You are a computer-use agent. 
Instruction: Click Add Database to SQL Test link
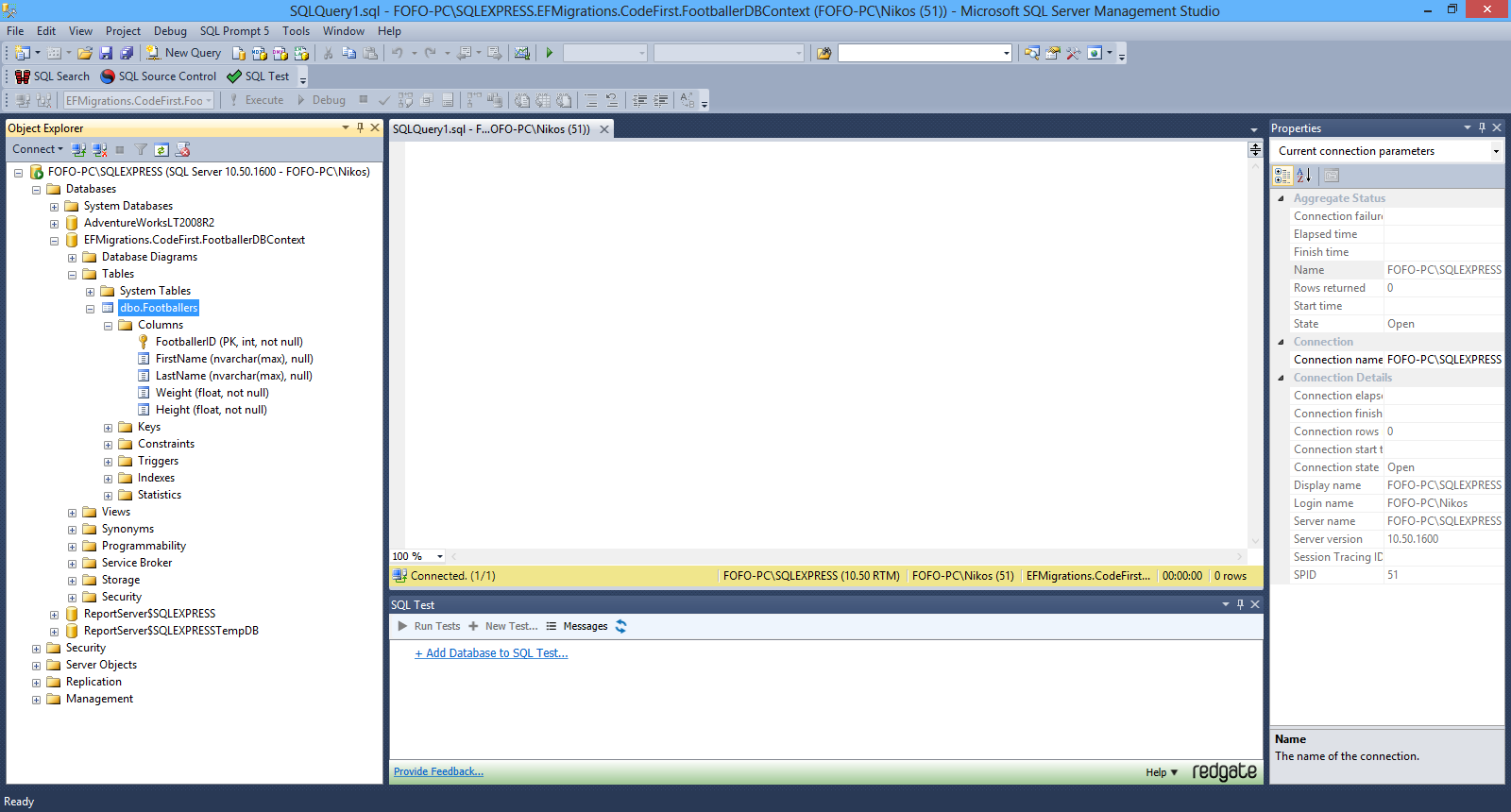click(x=491, y=653)
